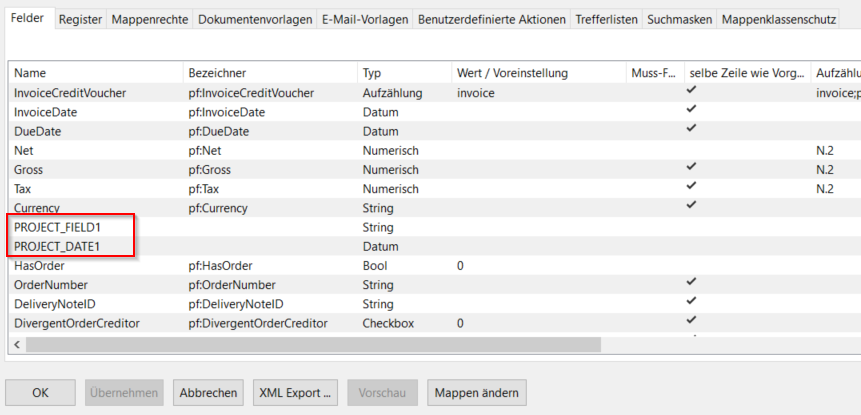Open the Dokumentenvorlagen tab

click(x=255, y=20)
